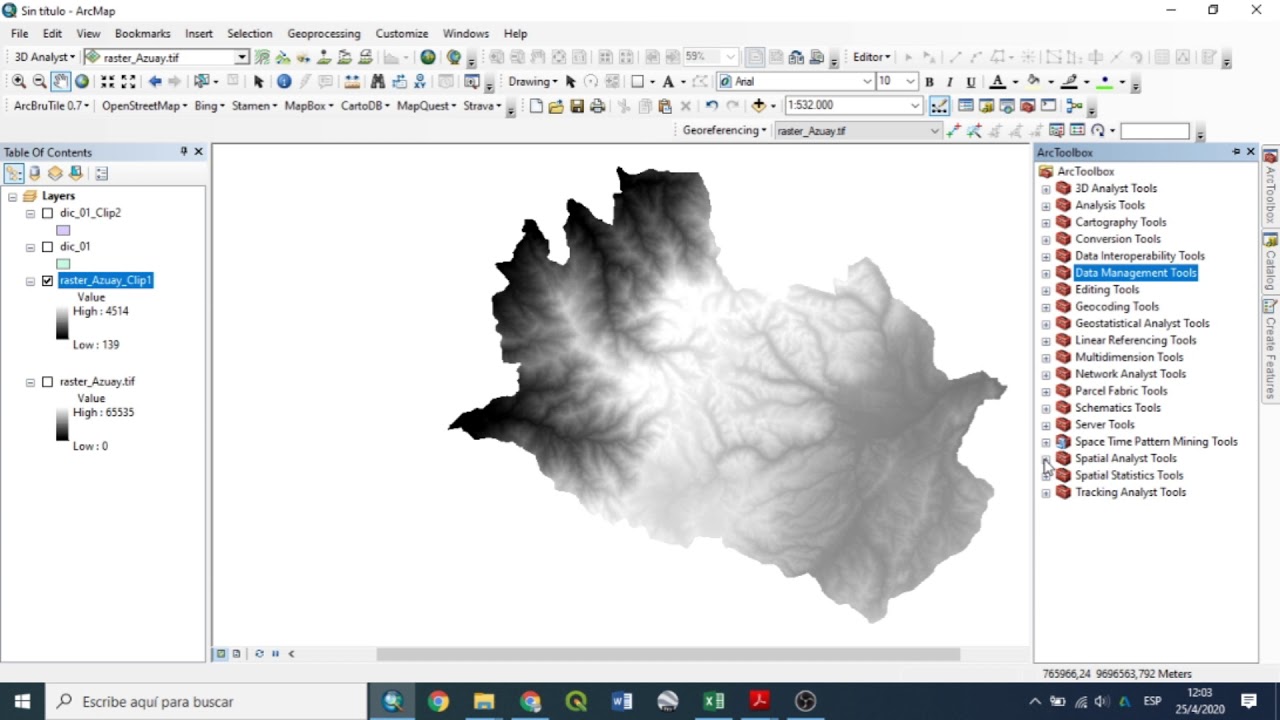Click dic_01_Clip2 purple symbol swatch

point(63,230)
